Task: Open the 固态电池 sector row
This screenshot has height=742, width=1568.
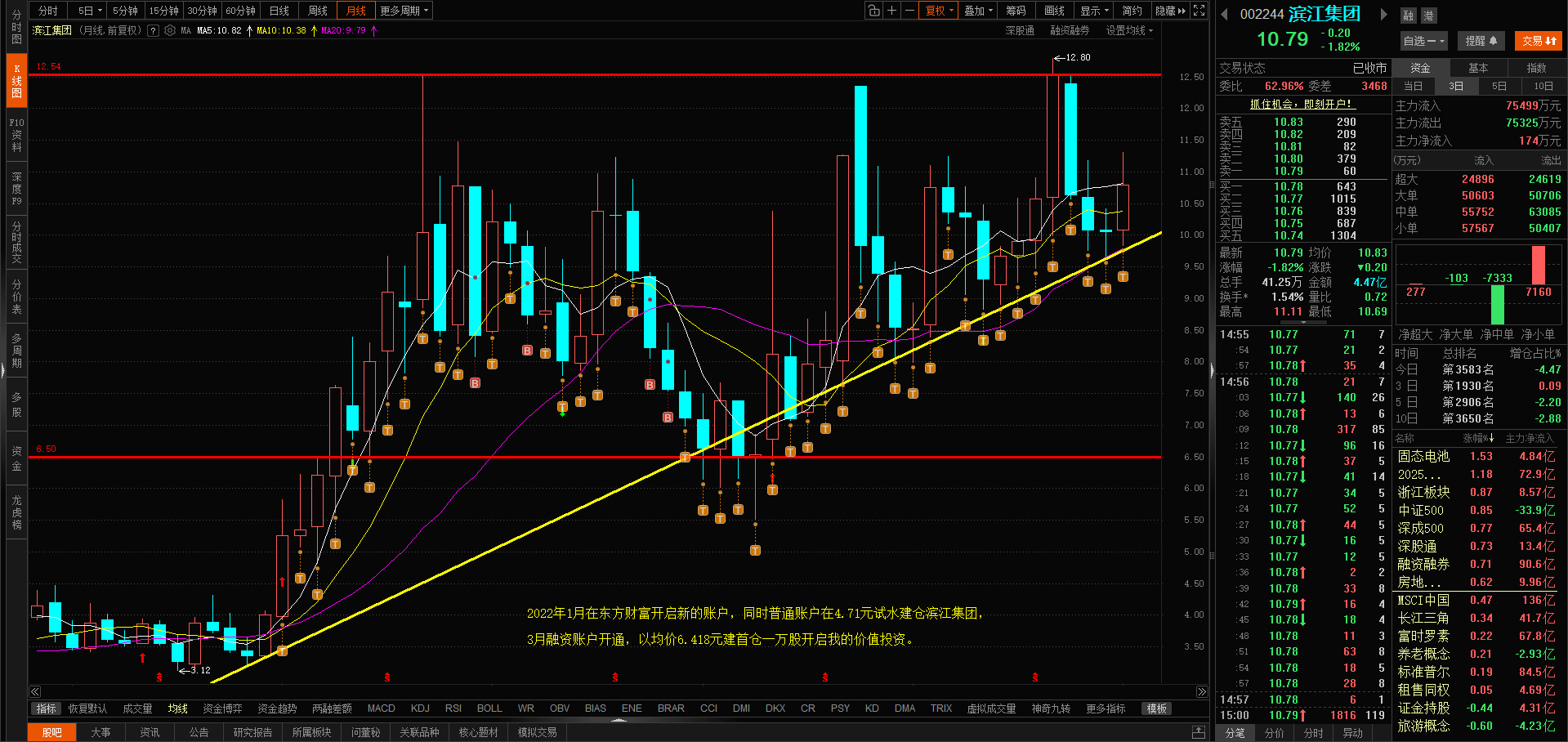Action: coord(1476,457)
